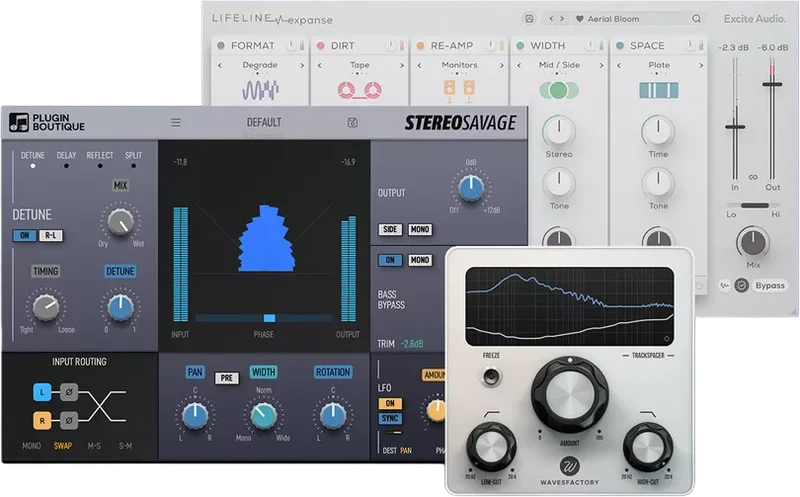This screenshot has width=800, height=497.
Task: Toggle the DIRT module power dot
Action: pyautogui.click(x=320, y=45)
